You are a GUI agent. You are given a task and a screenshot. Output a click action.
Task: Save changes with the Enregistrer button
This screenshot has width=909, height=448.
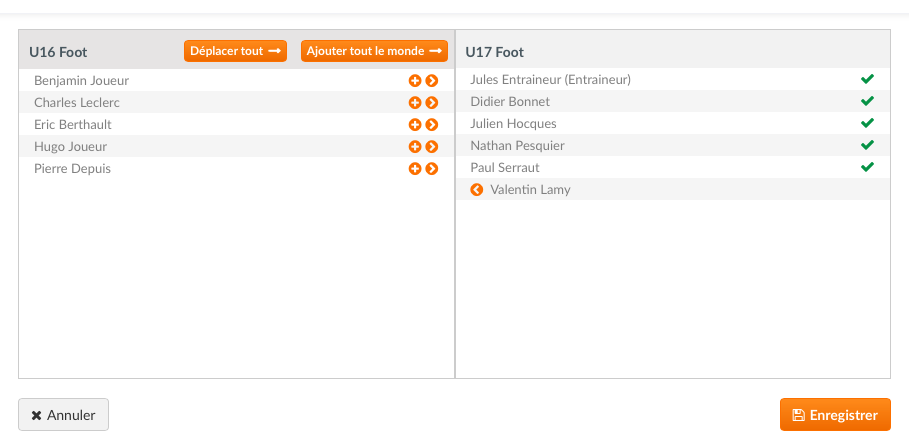coord(835,414)
